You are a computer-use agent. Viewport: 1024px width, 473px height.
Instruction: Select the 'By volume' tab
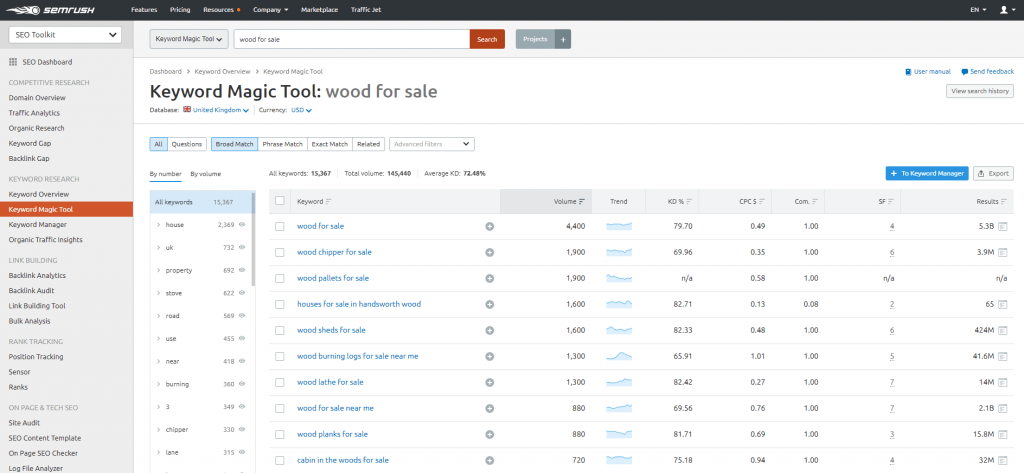pyautogui.click(x=206, y=174)
